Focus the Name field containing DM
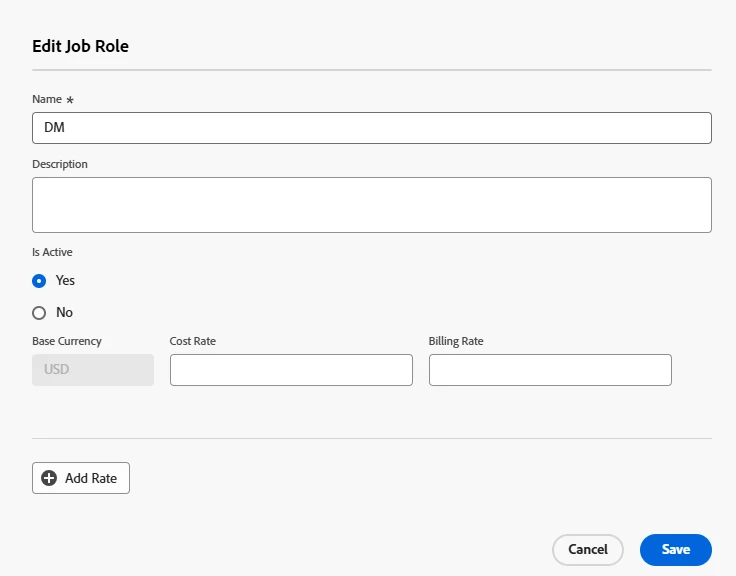This screenshot has width=736, height=576. tap(371, 128)
